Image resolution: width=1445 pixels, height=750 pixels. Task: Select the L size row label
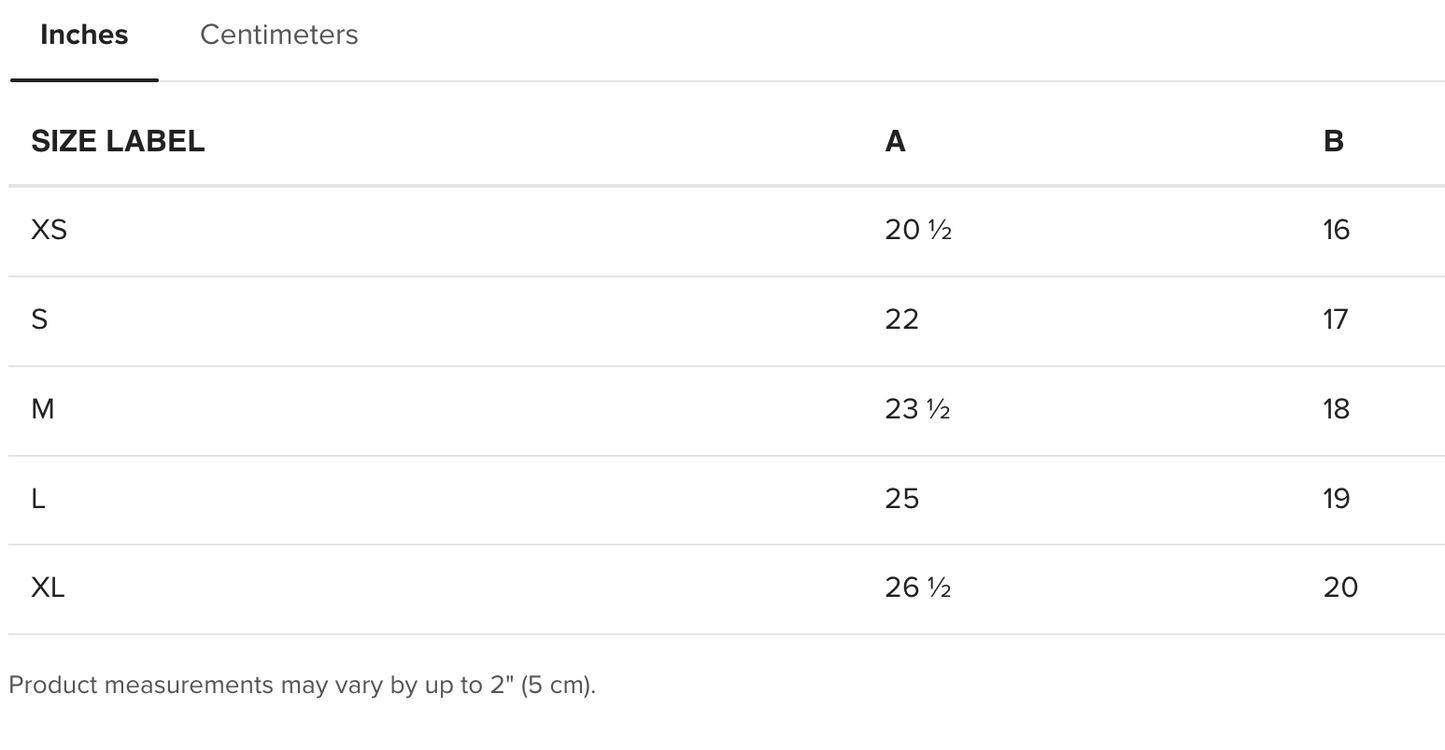(x=38, y=498)
